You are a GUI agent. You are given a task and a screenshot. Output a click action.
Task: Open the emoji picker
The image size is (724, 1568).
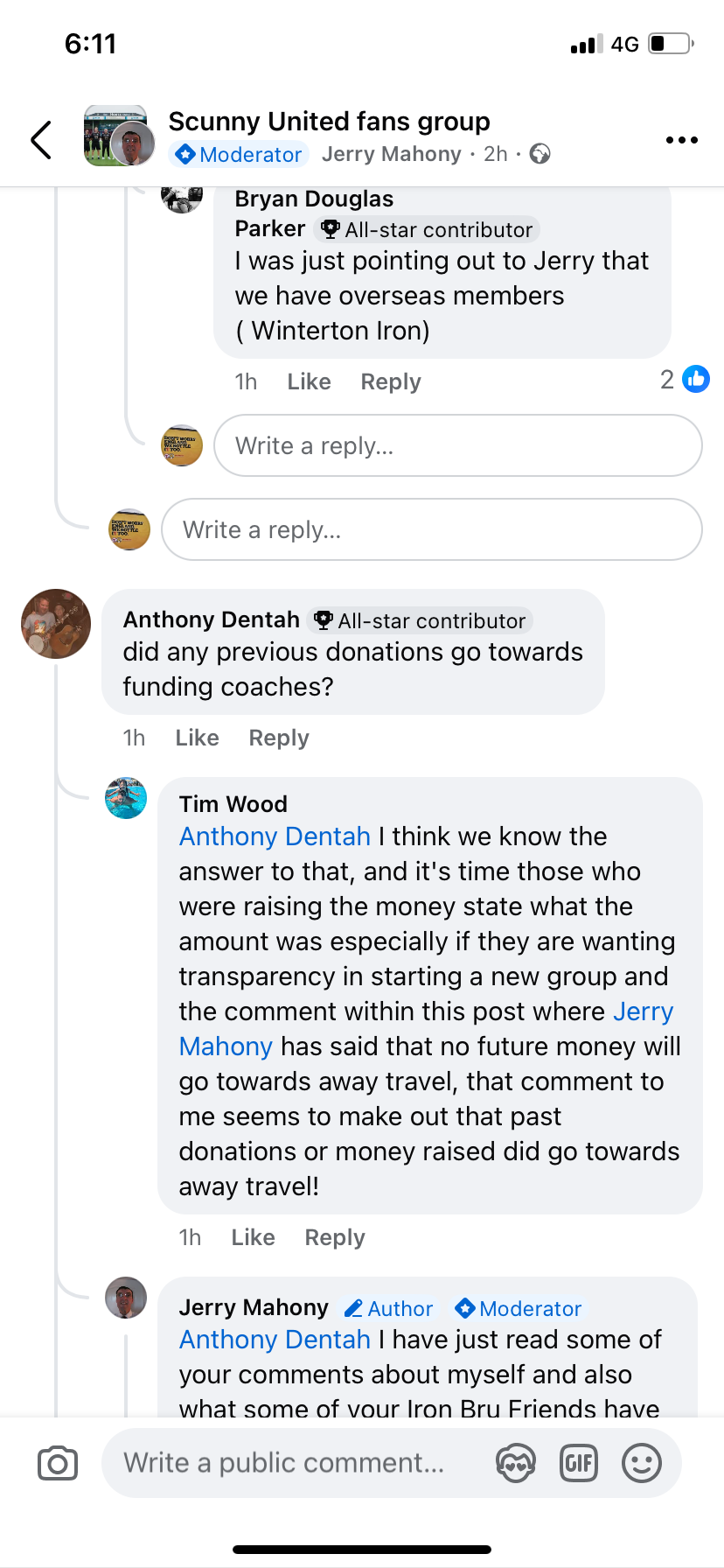coord(642,1463)
